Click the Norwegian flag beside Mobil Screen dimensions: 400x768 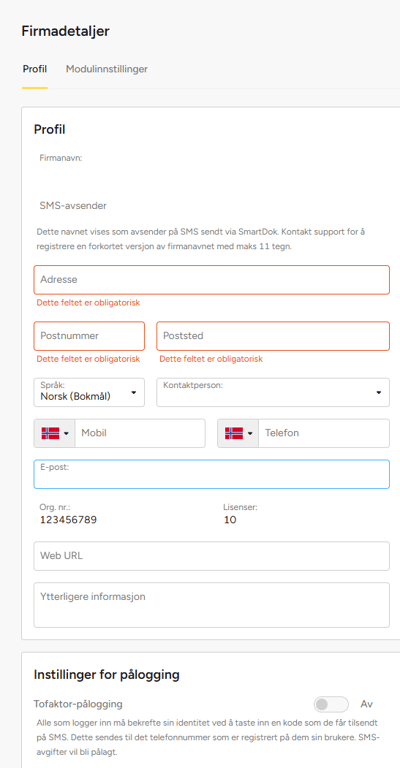50,433
